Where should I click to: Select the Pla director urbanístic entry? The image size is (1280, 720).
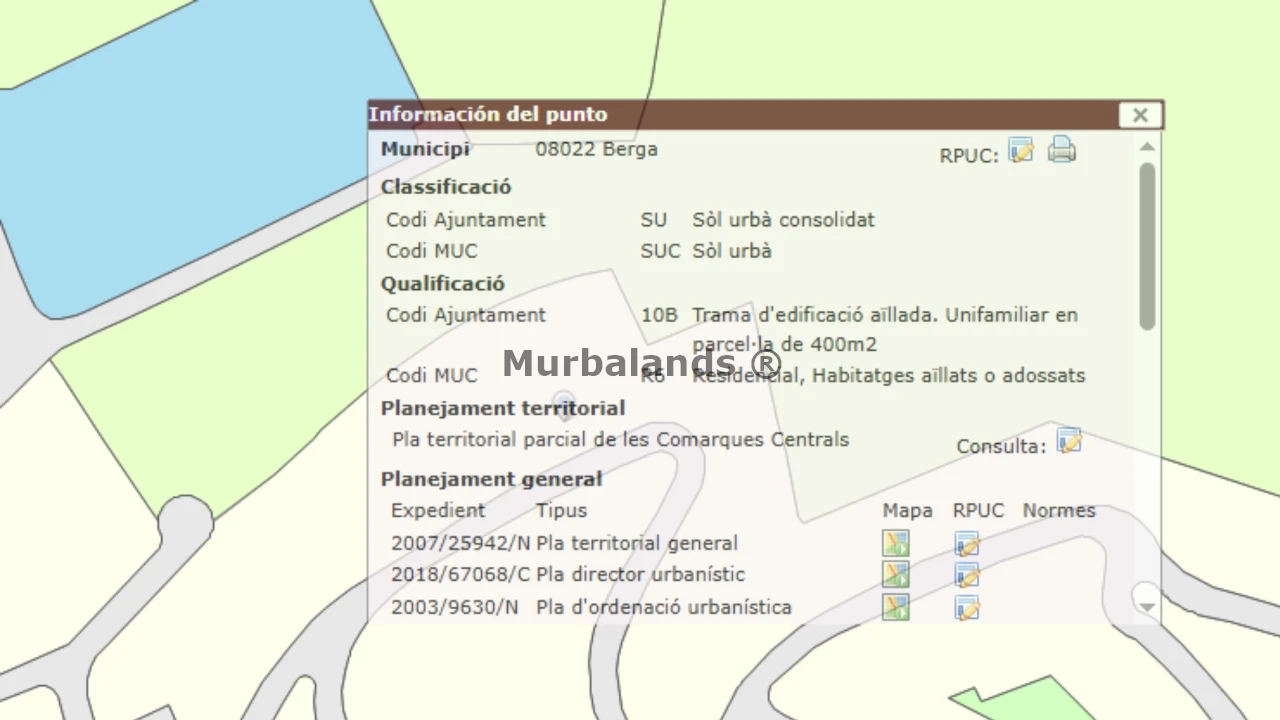[640, 575]
